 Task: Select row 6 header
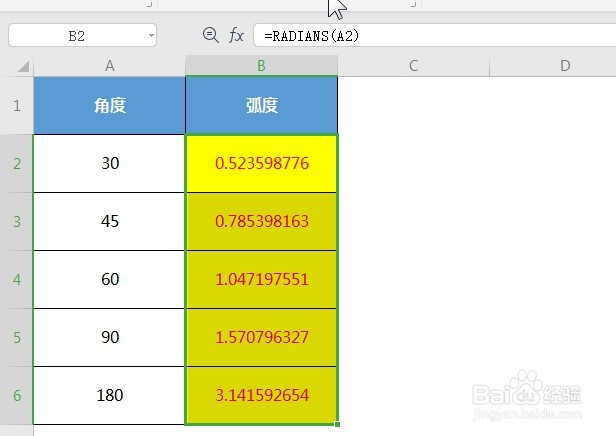point(16,396)
